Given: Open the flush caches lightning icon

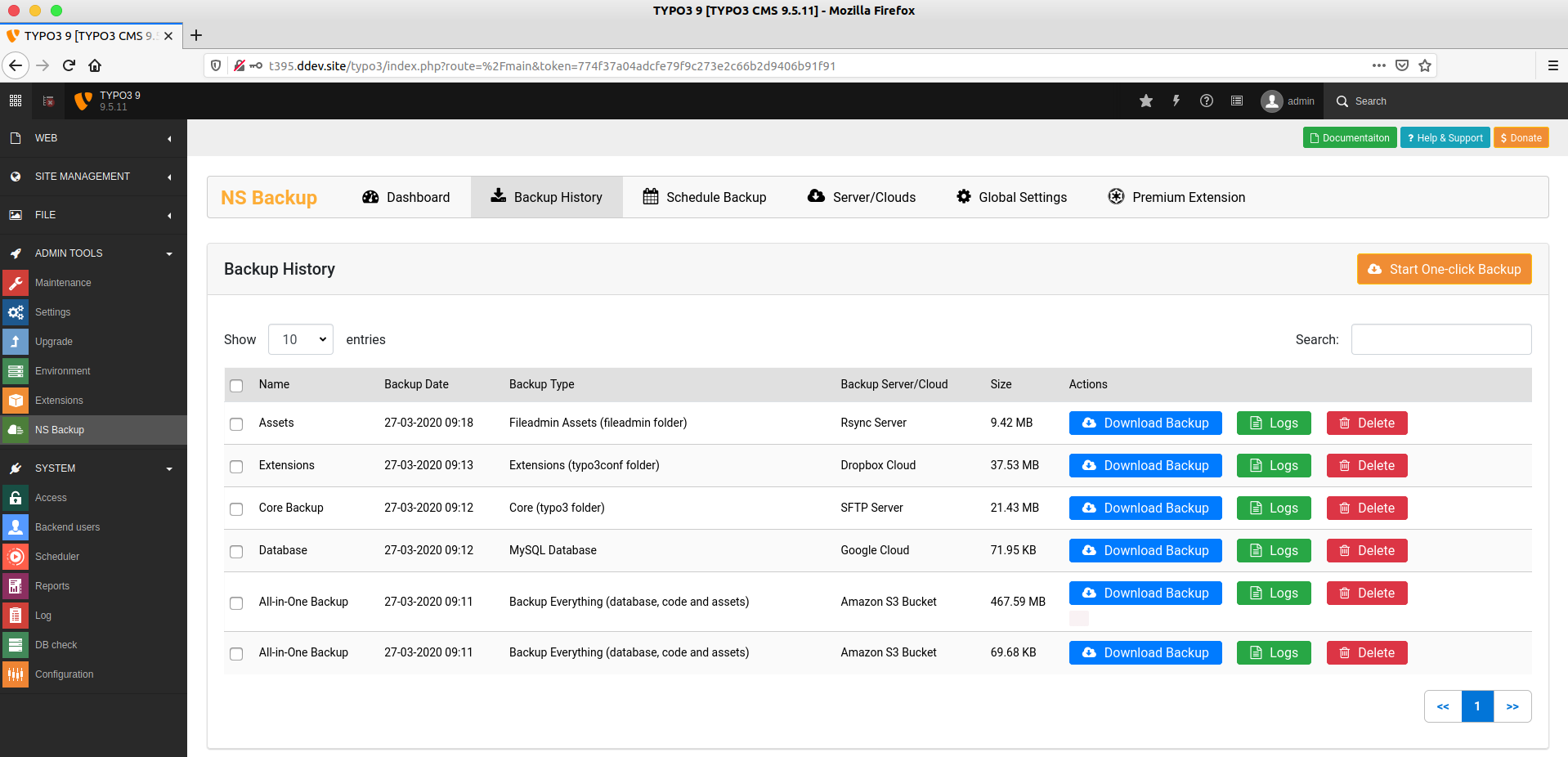Looking at the screenshot, I should pyautogui.click(x=1176, y=101).
